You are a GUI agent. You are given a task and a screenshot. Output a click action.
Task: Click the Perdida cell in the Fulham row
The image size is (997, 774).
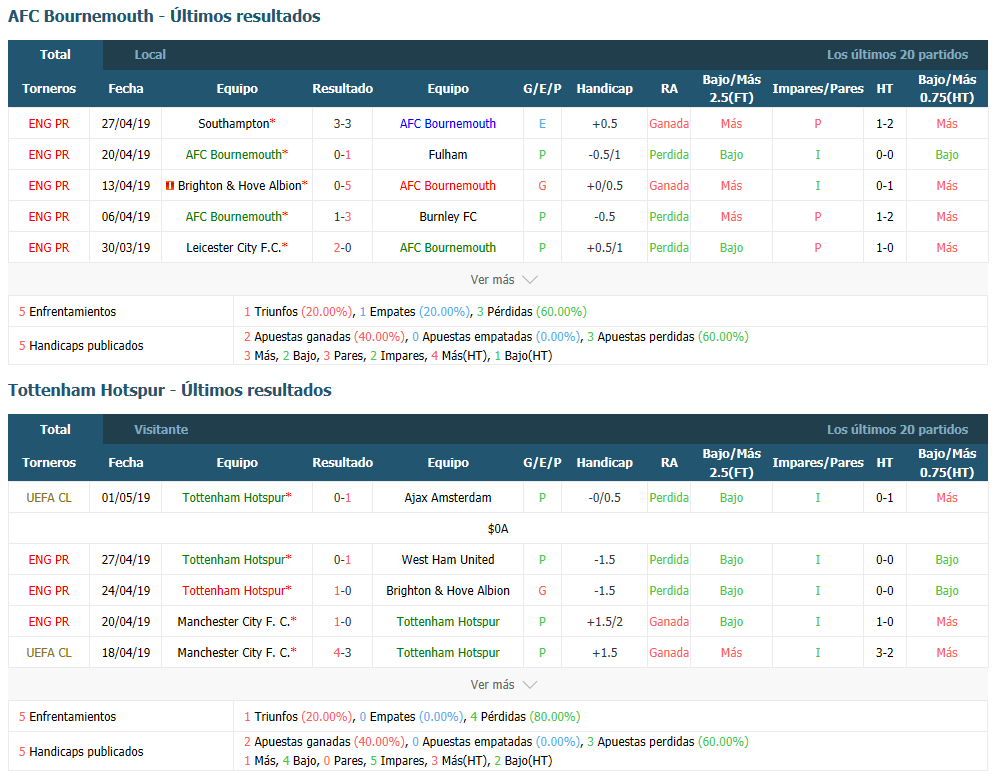[x=669, y=155]
